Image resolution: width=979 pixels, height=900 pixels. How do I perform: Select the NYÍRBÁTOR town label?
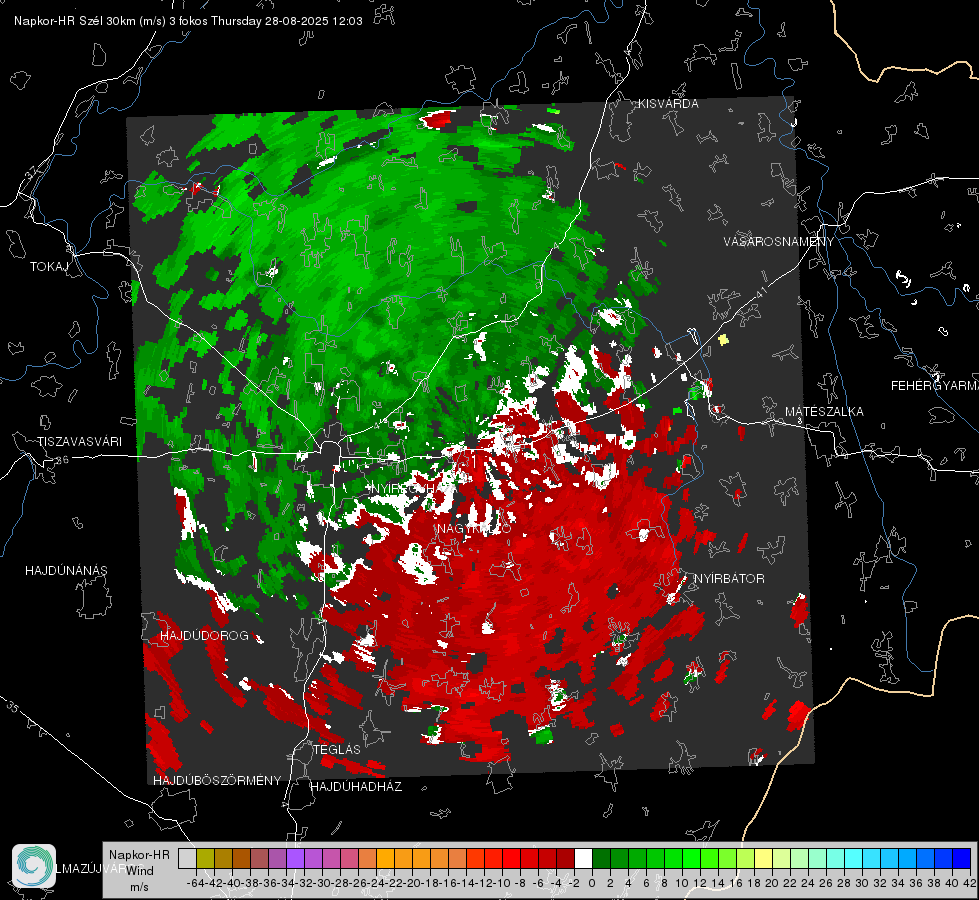729,579
